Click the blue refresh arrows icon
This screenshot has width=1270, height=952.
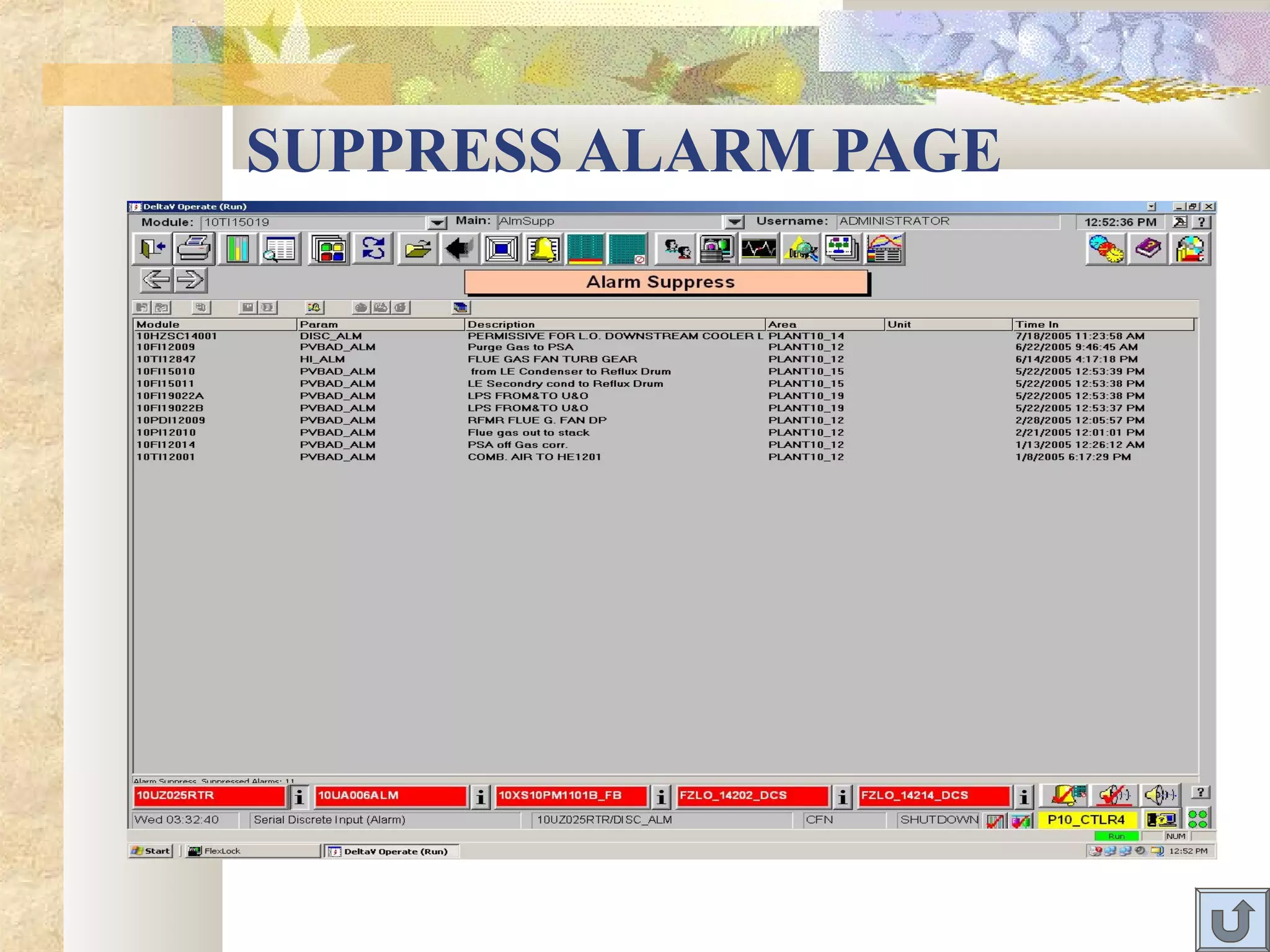(x=373, y=249)
